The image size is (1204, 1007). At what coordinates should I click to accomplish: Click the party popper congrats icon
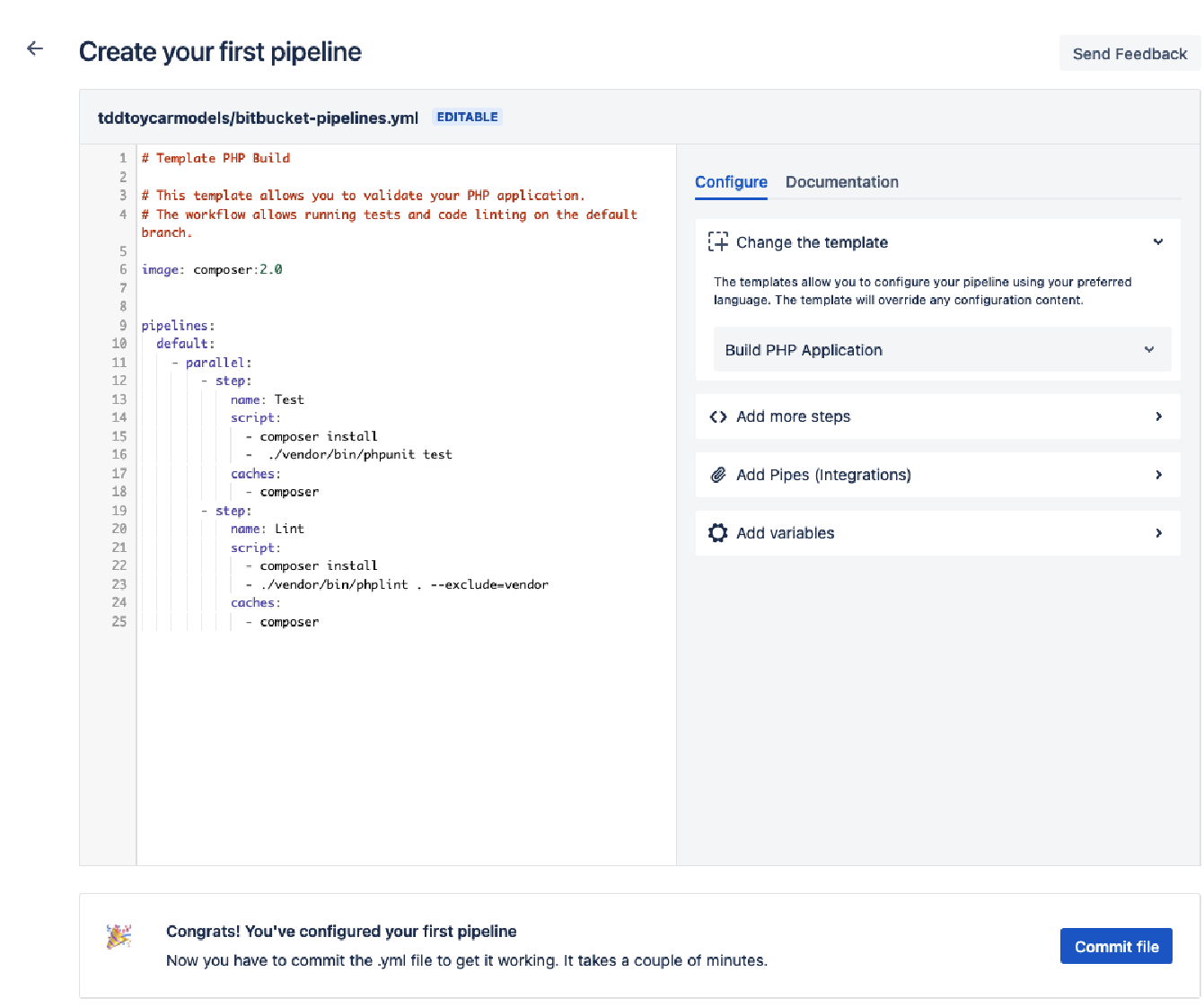[119, 936]
